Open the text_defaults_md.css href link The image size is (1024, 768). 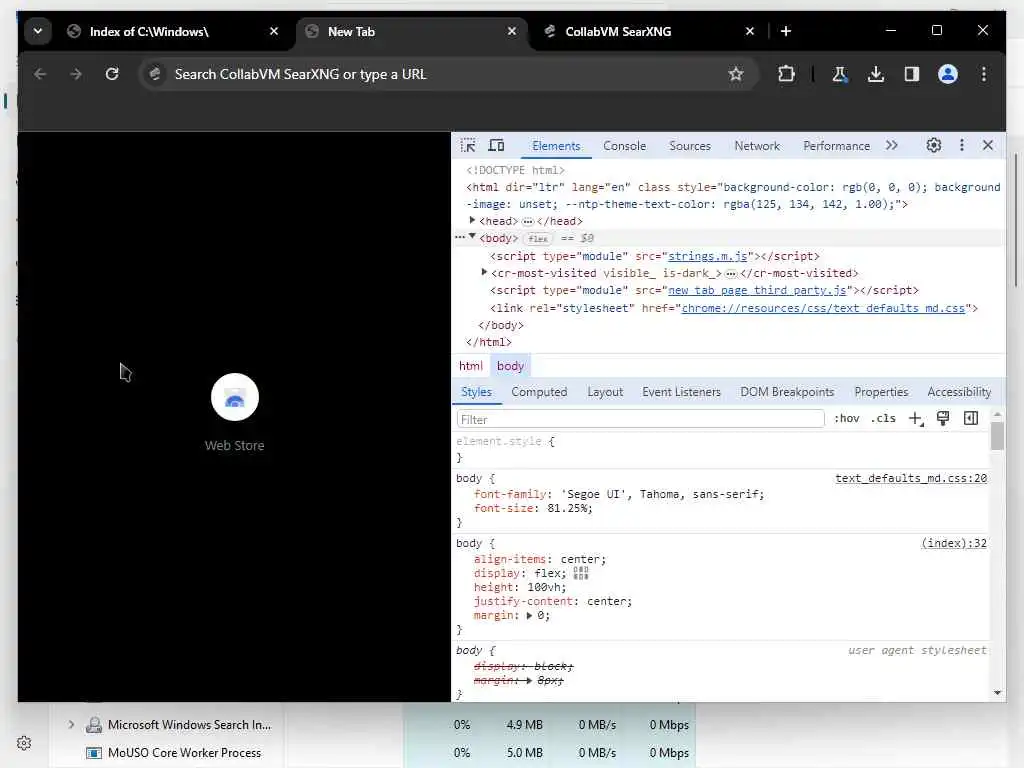(x=823, y=308)
